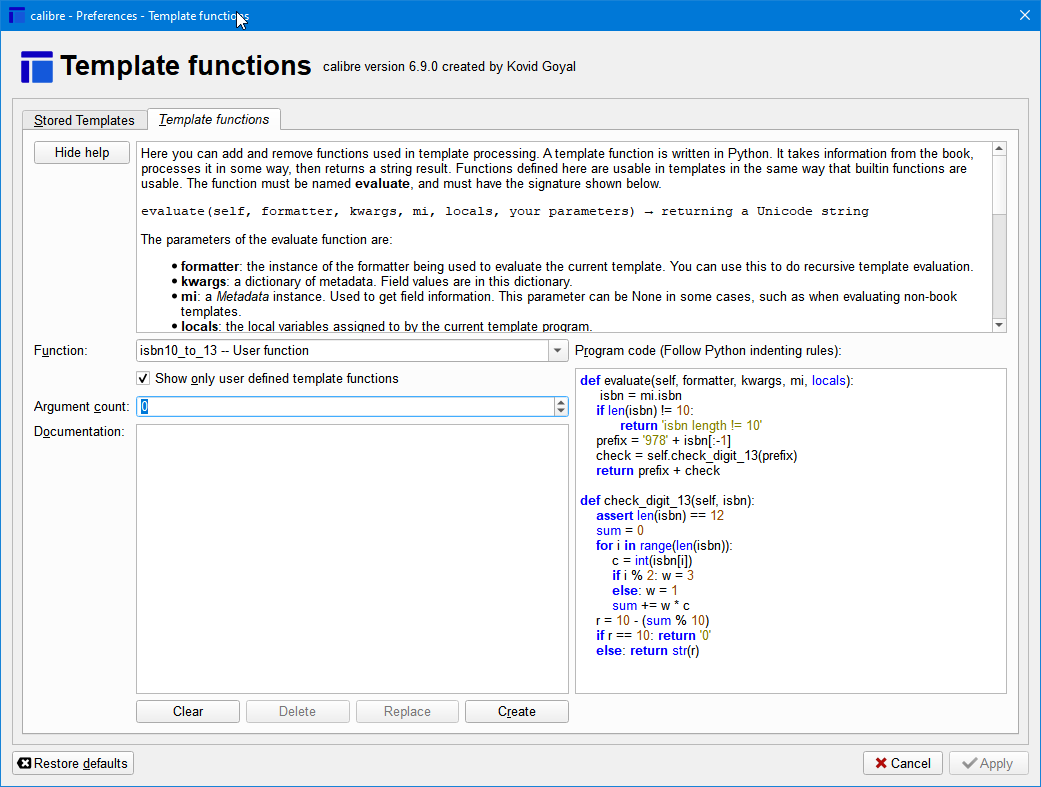Click the red X icon on Cancel
Viewport: 1041px width, 787px height.
tap(880, 763)
